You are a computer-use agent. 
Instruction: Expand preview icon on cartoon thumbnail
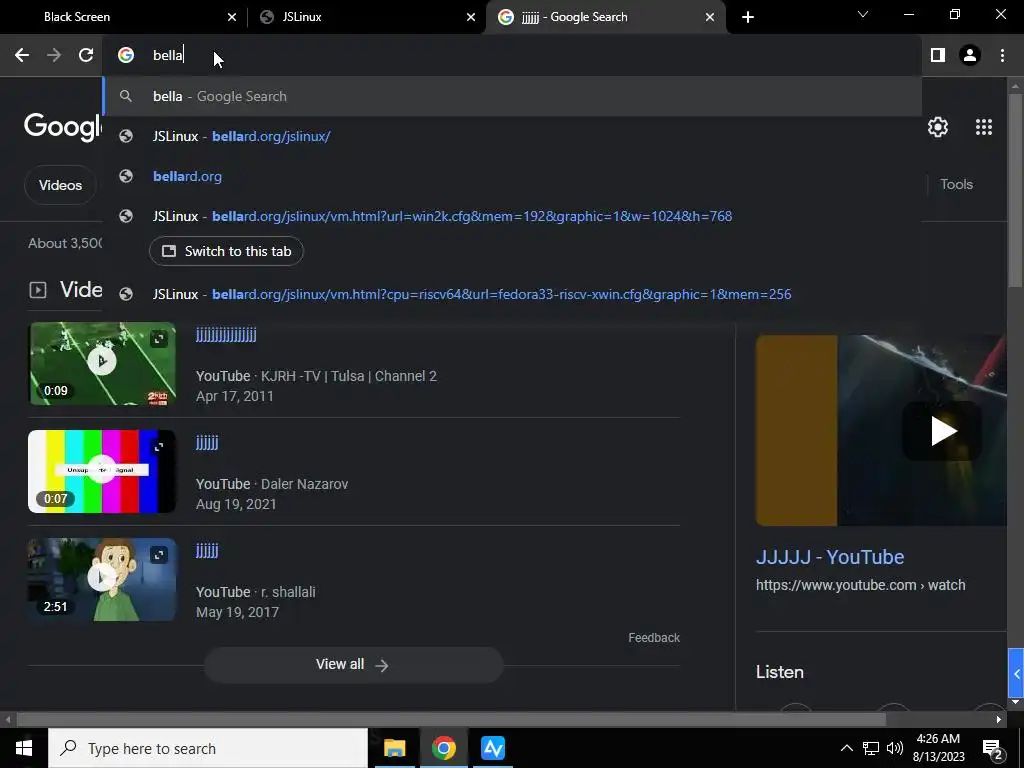159,554
